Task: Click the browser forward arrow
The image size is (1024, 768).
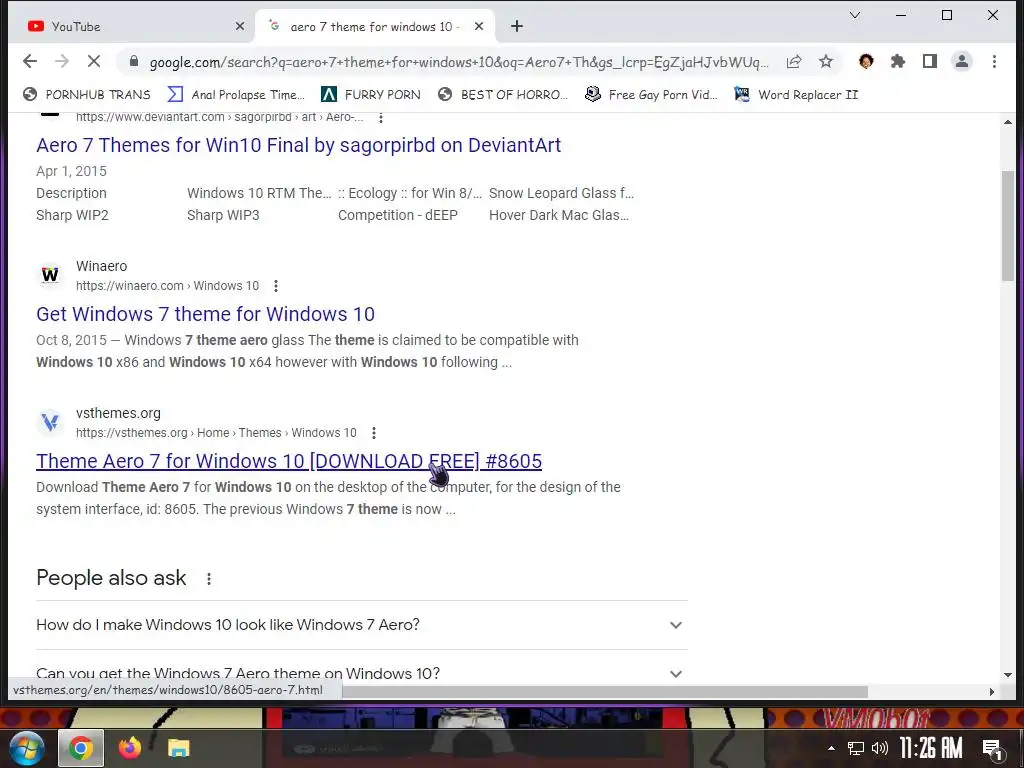Action: point(62,61)
